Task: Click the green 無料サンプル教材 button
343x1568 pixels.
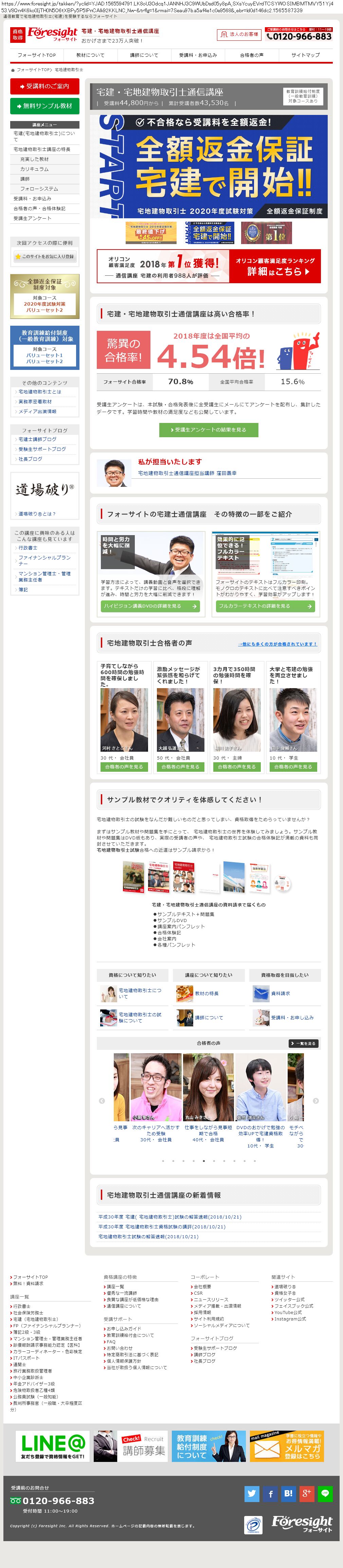Action: (x=45, y=105)
